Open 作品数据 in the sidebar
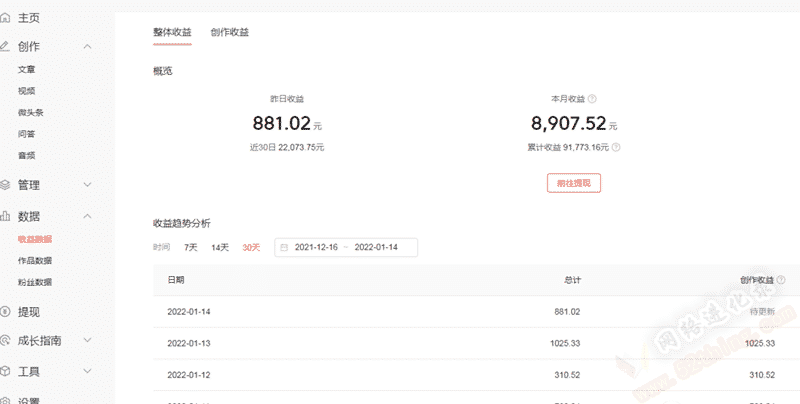This screenshot has width=800, height=404. (35, 261)
